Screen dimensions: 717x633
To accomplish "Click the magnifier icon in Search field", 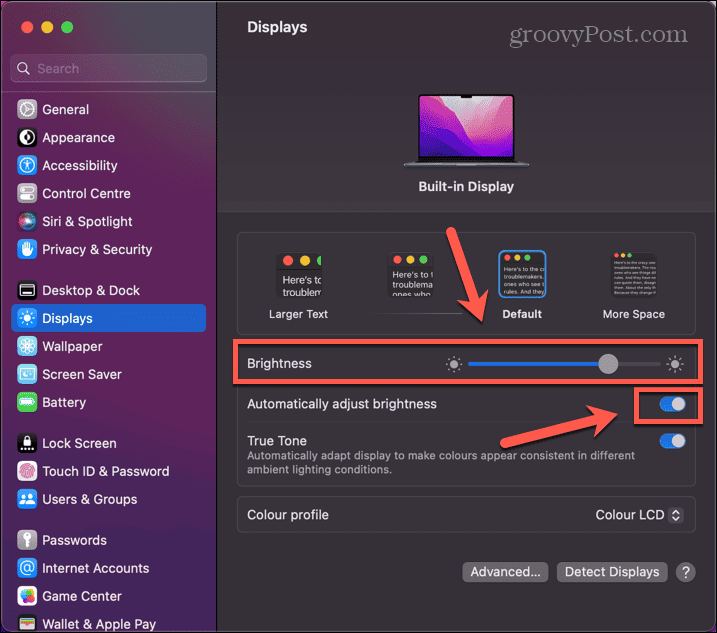I will tap(23, 69).
